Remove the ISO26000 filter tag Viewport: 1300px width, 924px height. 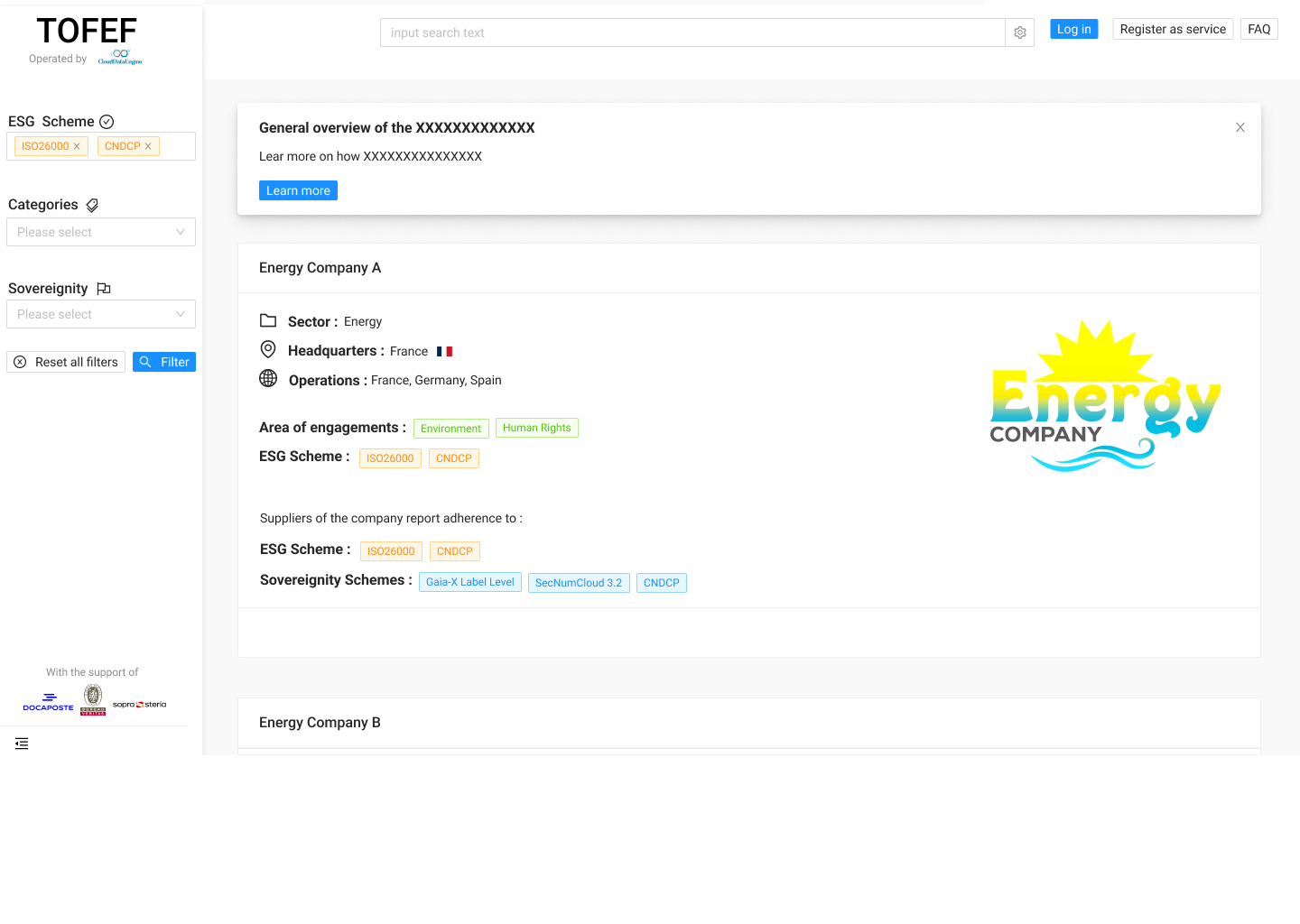tap(77, 146)
